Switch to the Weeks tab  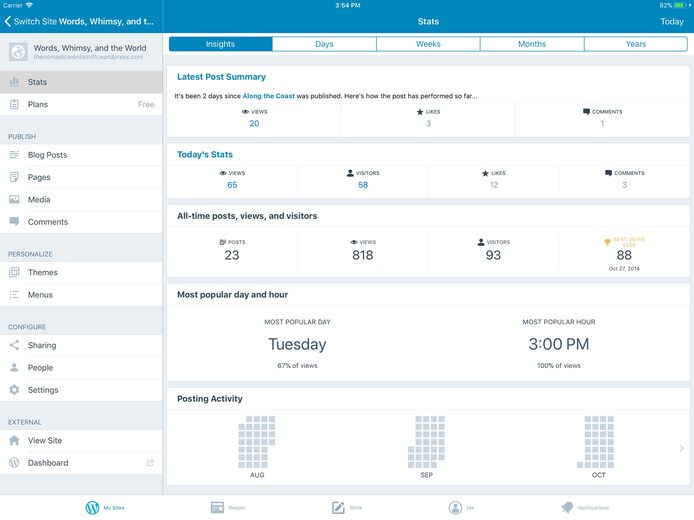428,44
